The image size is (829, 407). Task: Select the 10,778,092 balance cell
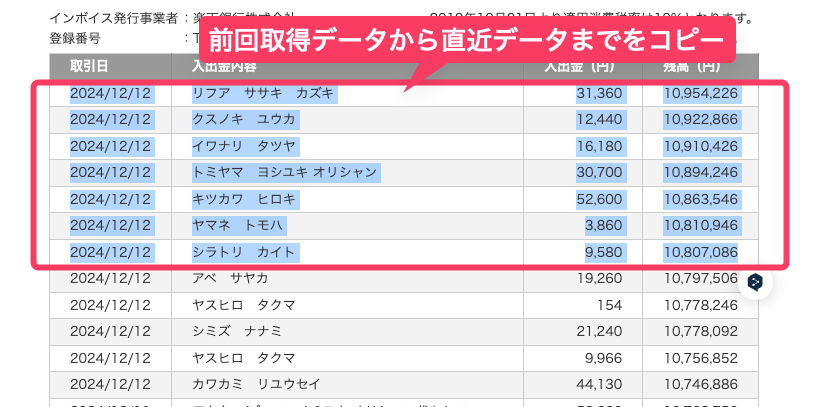coord(699,331)
